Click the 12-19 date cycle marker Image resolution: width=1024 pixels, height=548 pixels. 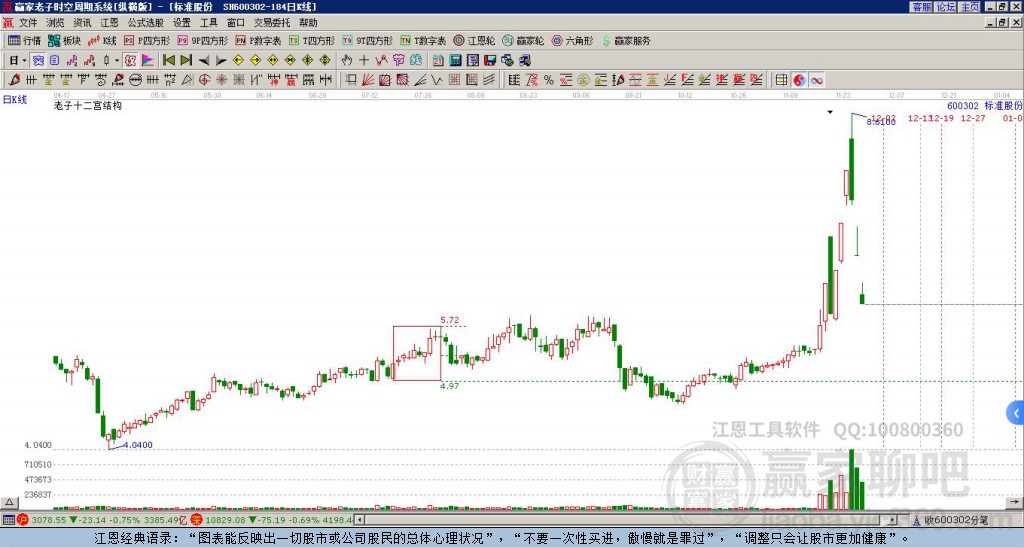pyautogui.click(x=942, y=118)
